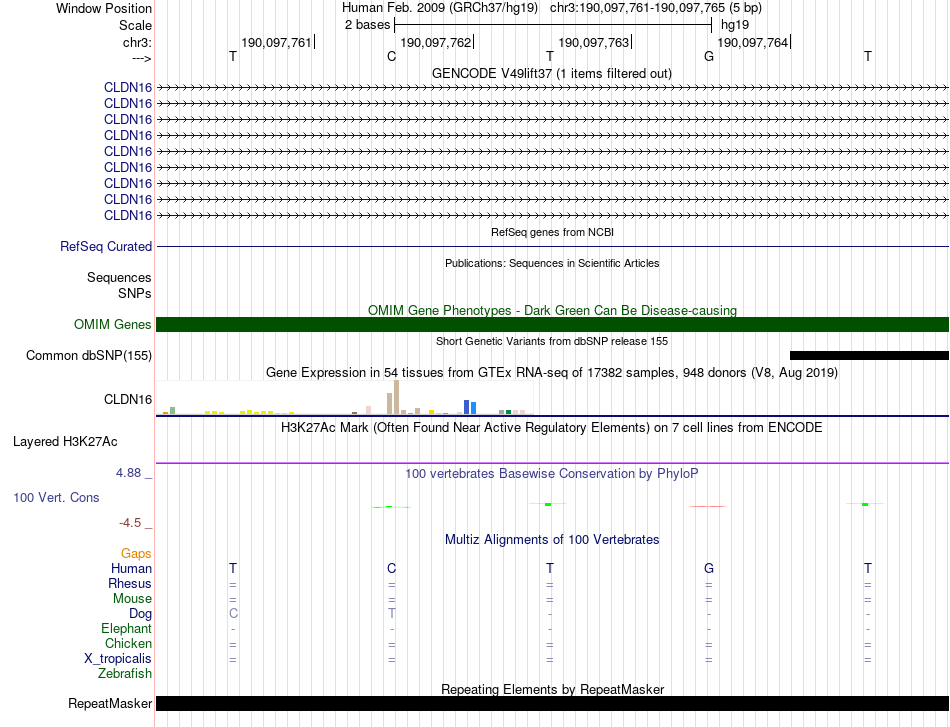The height and width of the screenshot is (727, 950).
Task: Click the RefSeq Curated gene line
Action: [x=553, y=247]
